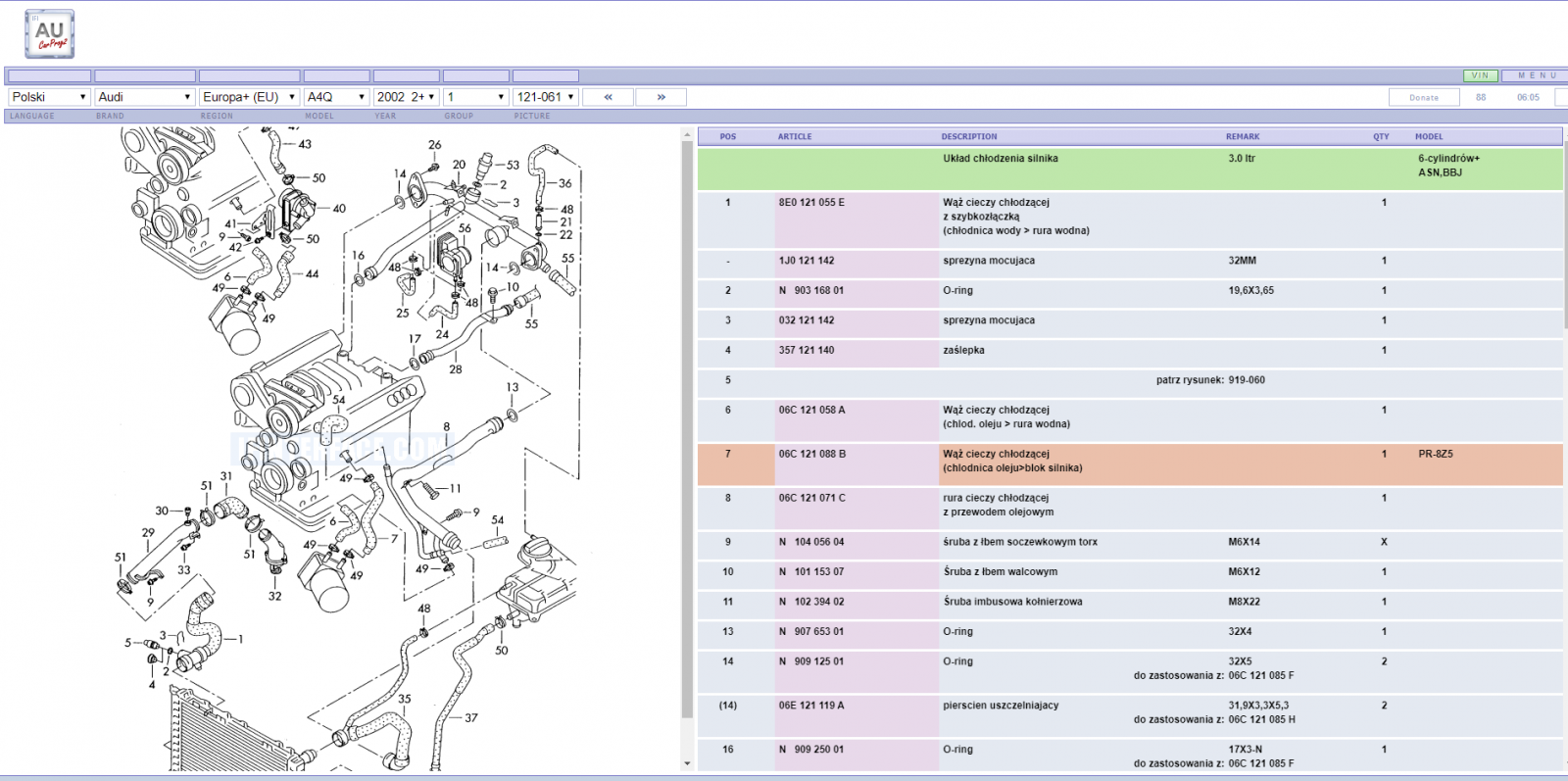Click the header row 'Układ chłodzenia silnika'

pos(1130,168)
